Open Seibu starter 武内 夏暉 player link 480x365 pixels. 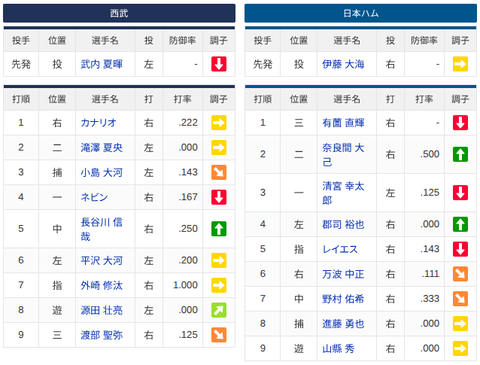(102, 64)
